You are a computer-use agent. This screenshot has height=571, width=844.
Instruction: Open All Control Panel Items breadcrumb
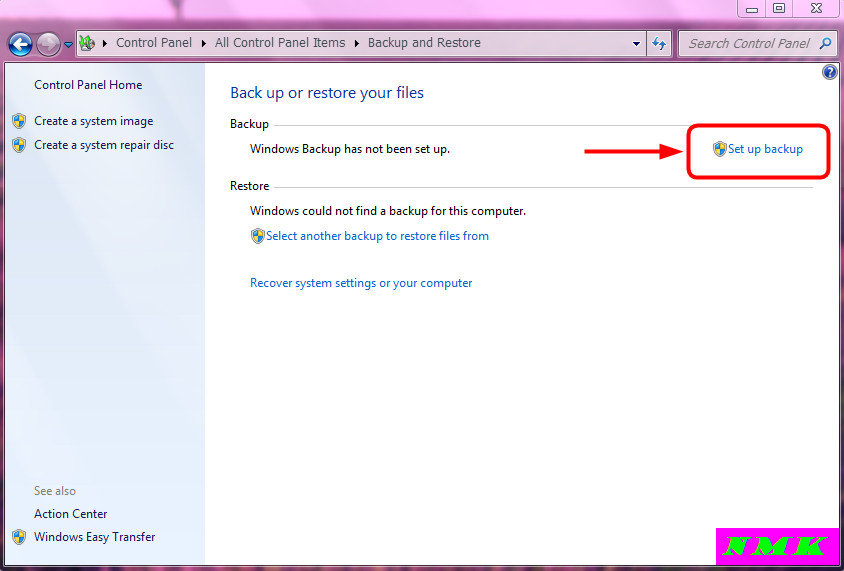(x=280, y=43)
